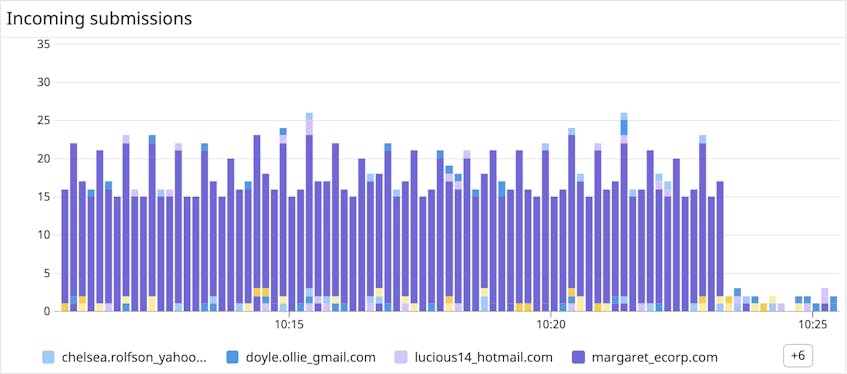Click the chelsea.rolfson_yahoo legend color swatch
Image resolution: width=847 pixels, height=374 pixels.
point(48,357)
